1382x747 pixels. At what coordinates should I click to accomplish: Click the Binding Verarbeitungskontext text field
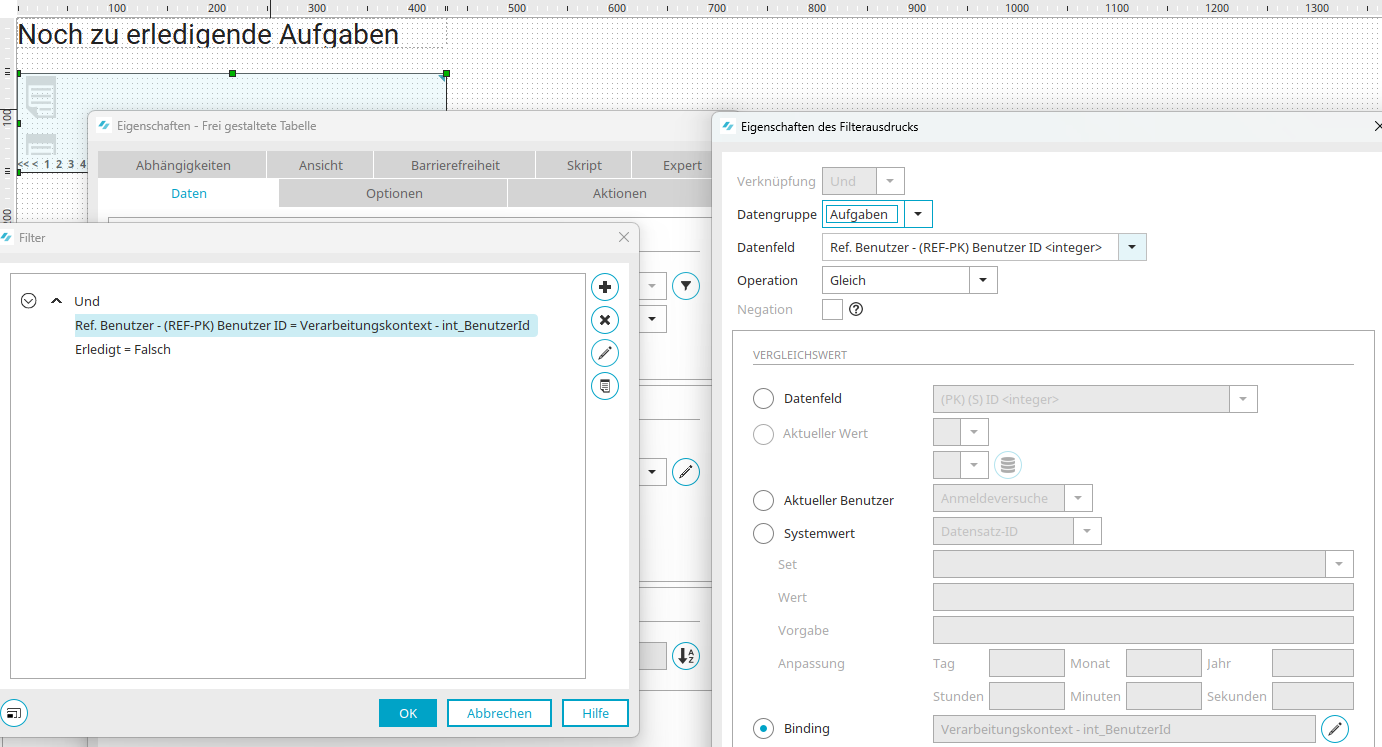tap(1124, 729)
